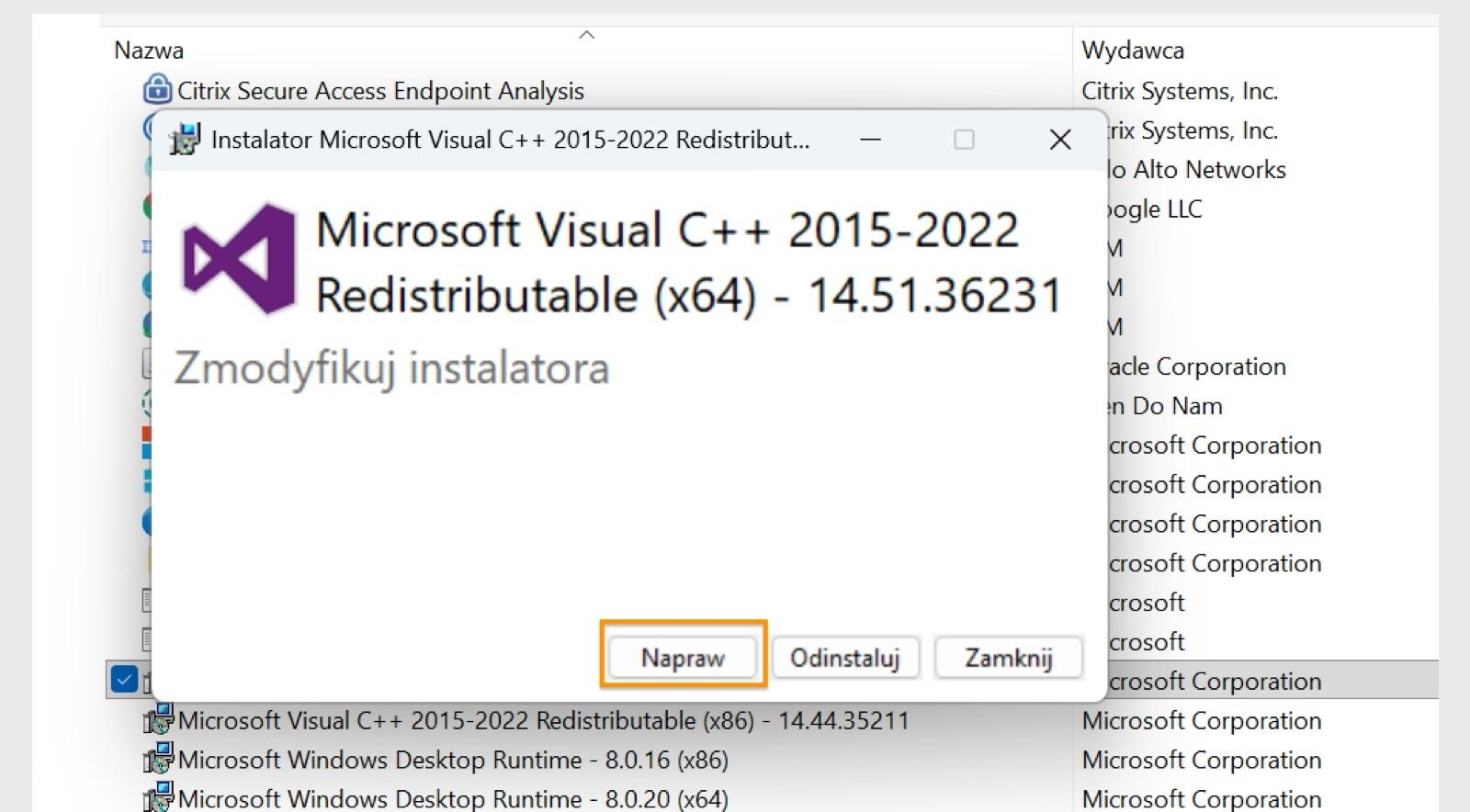Click icon of Desktop Runtime 8.0.16 (x86)

coord(158,759)
